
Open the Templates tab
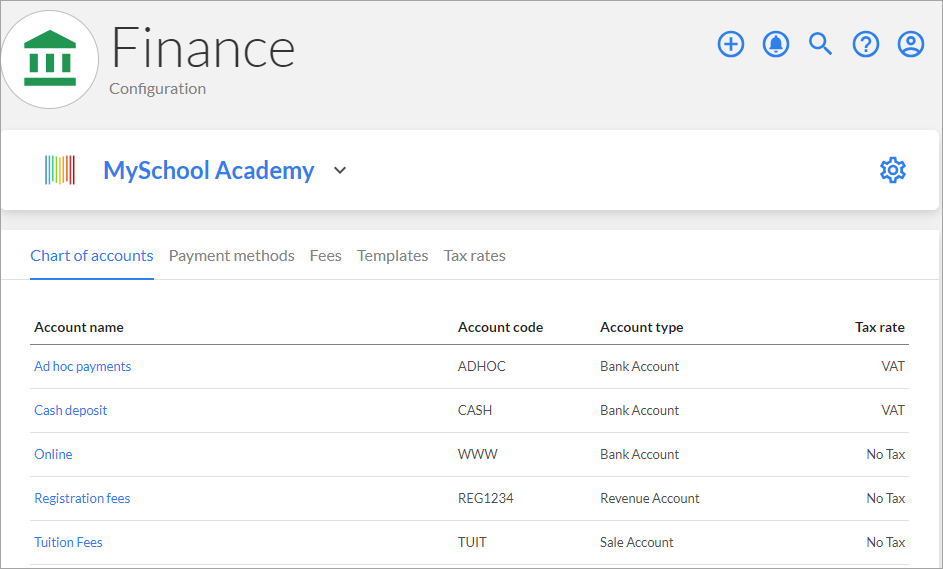(393, 256)
